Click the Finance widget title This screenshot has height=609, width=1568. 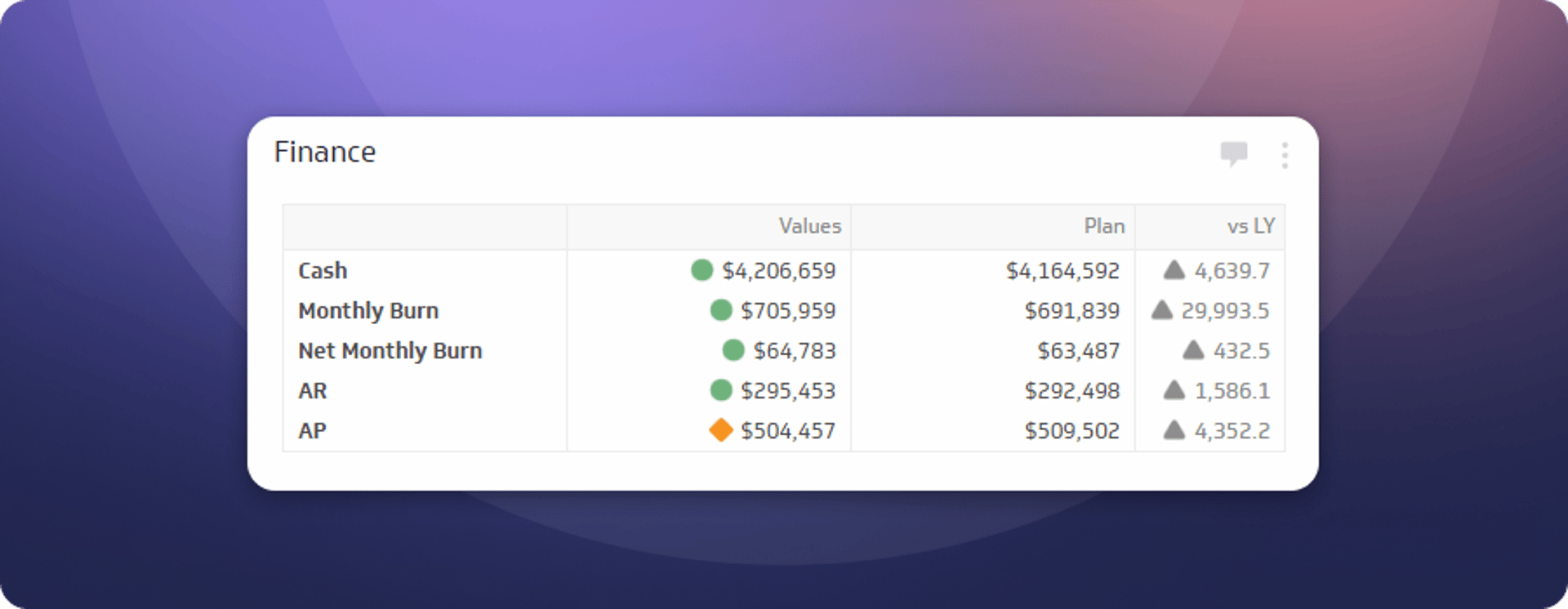tap(324, 152)
